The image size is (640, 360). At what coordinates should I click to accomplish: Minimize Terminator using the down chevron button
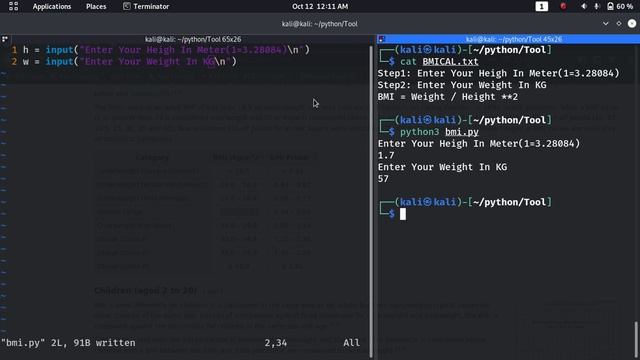click(606, 24)
